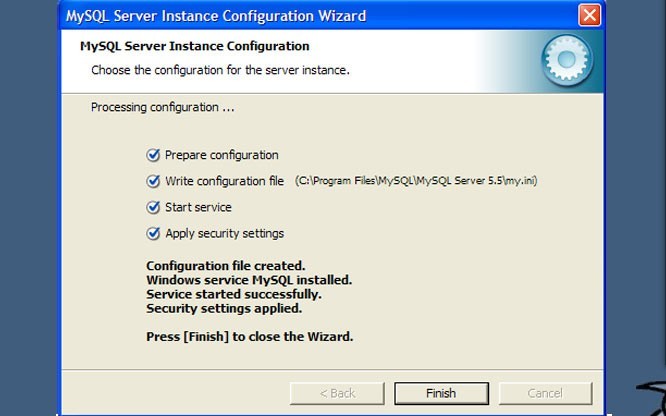The width and height of the screenshot is (666, 416).
Task: Click the disabled Back button
Action: tap(336, 393)
